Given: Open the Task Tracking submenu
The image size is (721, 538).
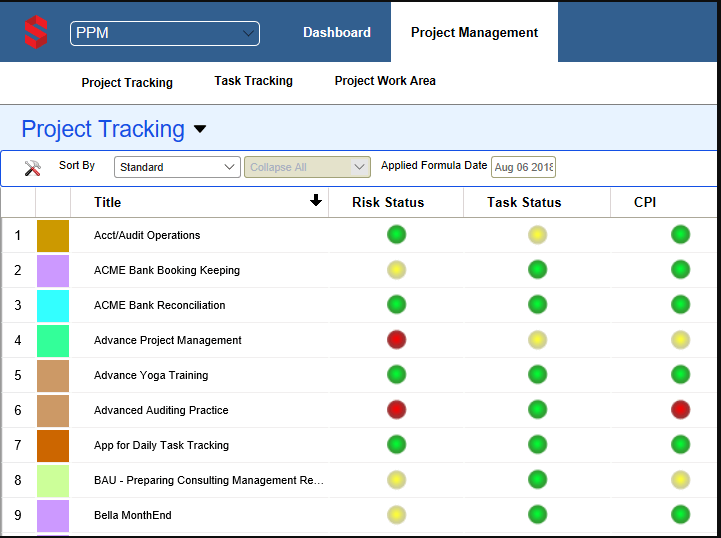Looking at the screenshot, I should tap(253, 81).
